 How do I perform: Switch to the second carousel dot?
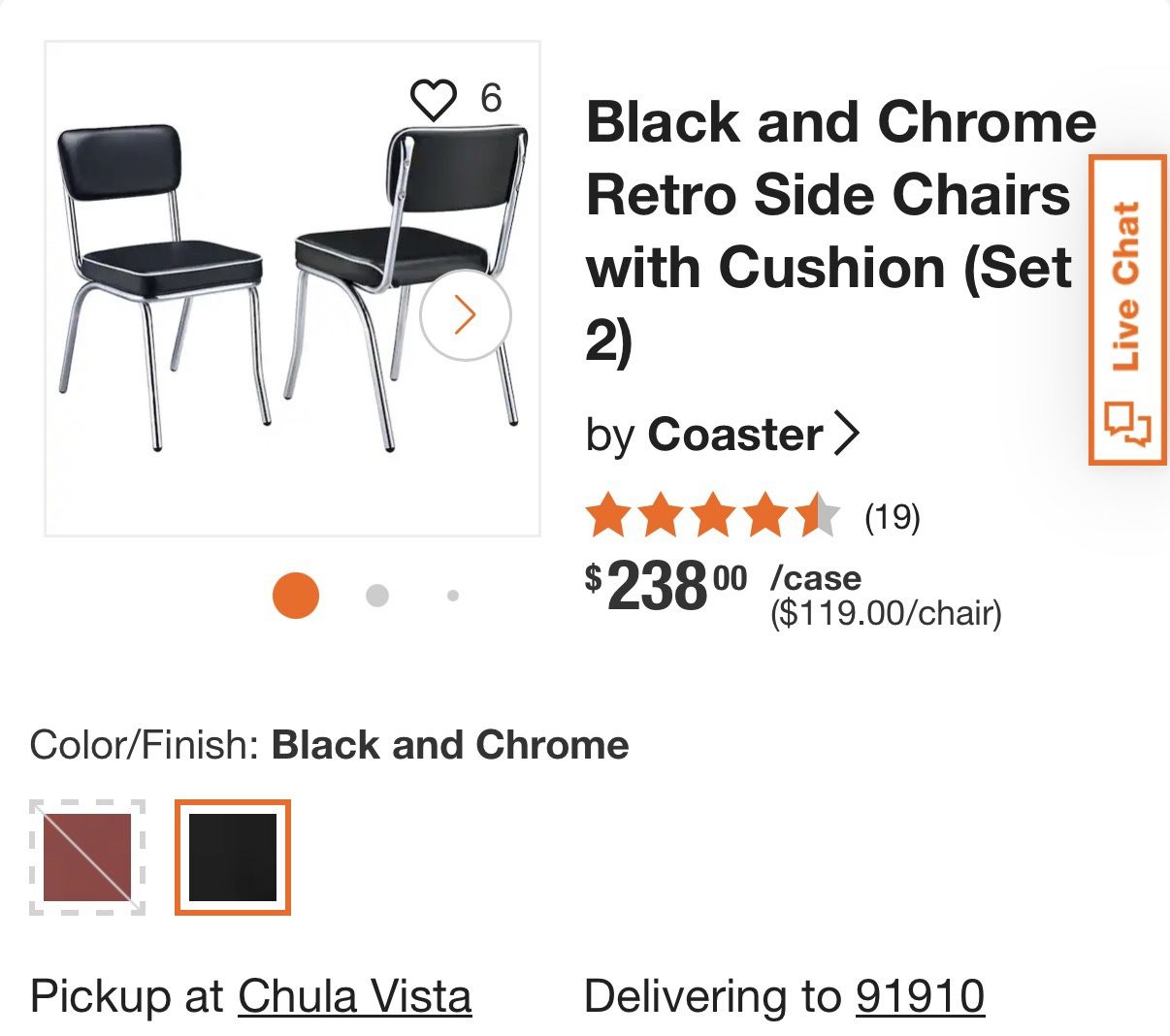click(x=377, y=596)
